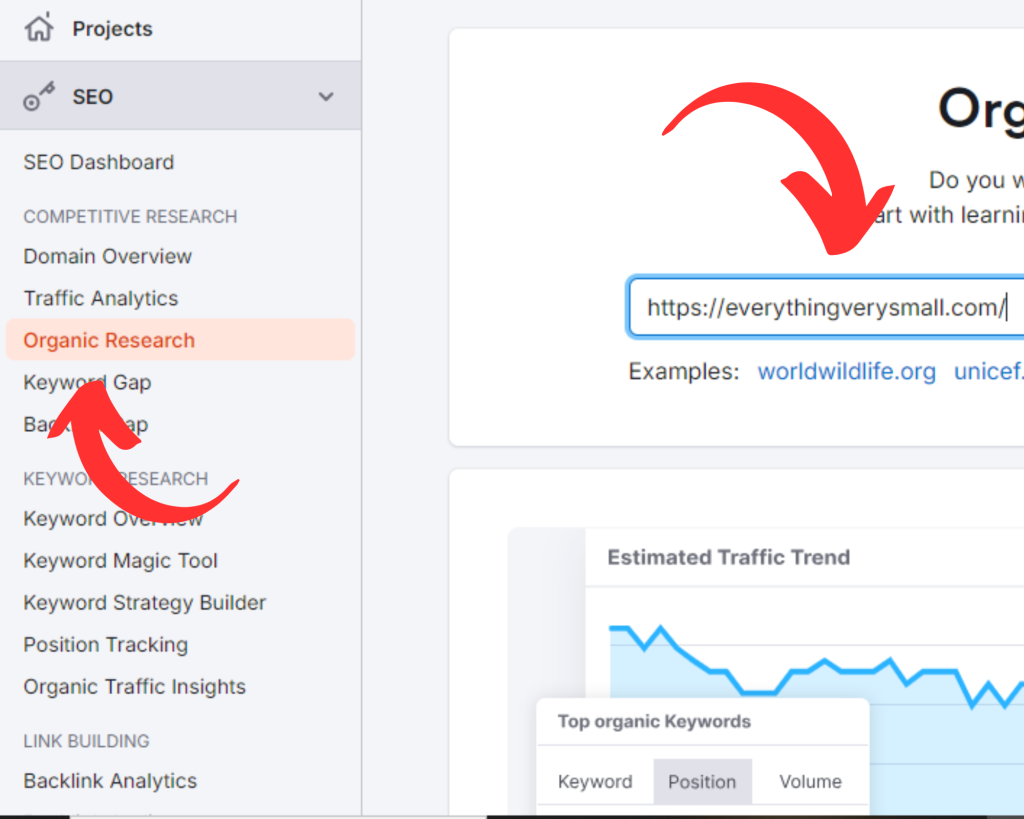Click the SEO key icon
1024x819 pixels.
pyautogui.click(x=38, y=97)
